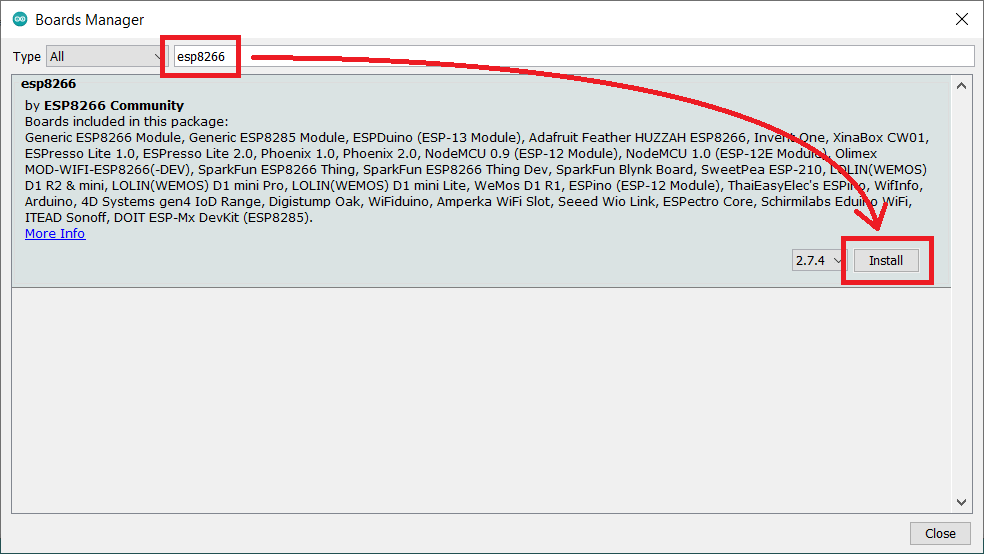The width and height of the screenshot is (984, 554).
Task: Click the Boards Manager title bar text
Action: 90,19
